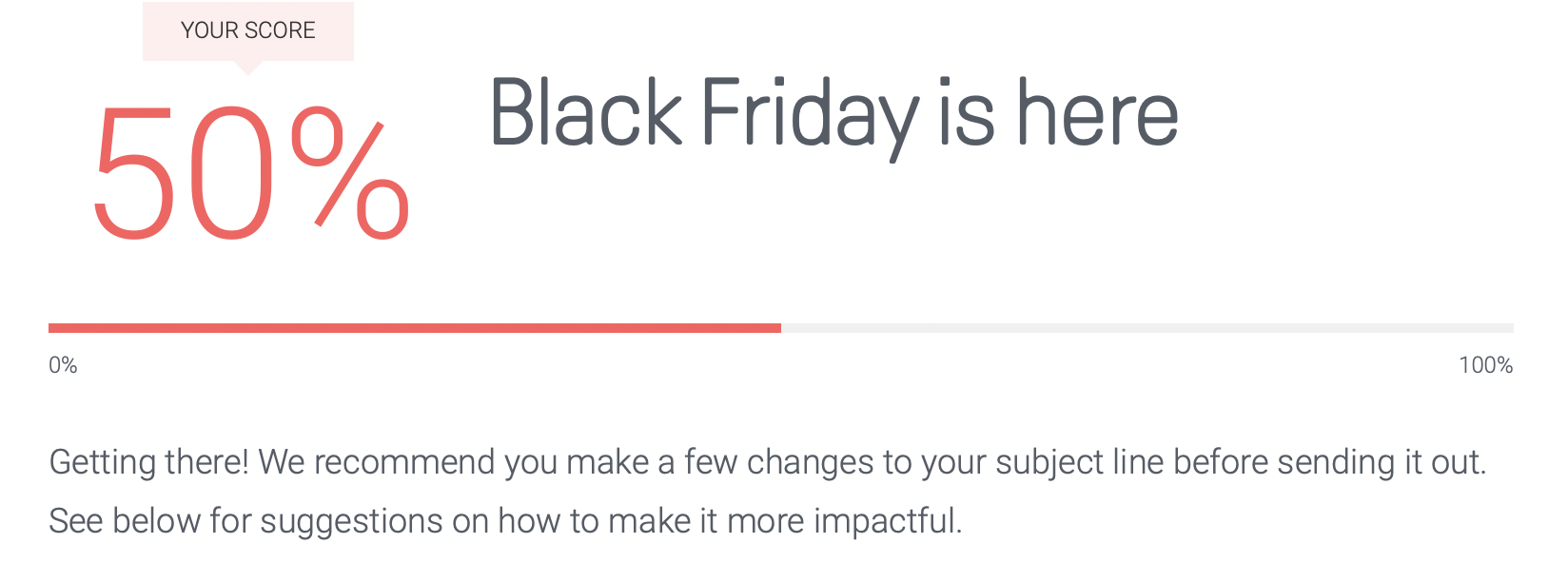Click the empty gray progress bar section

(1142, 326)
